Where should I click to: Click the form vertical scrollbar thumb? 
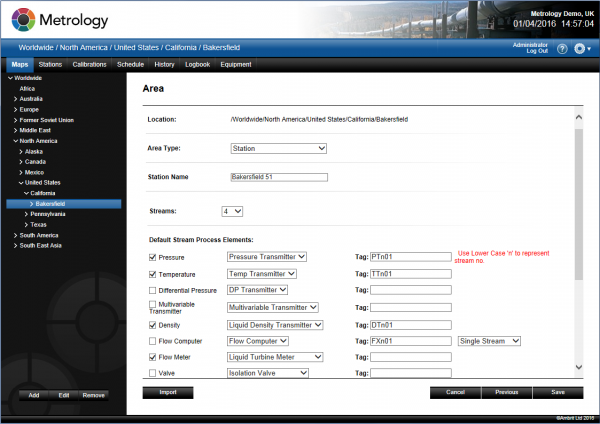[x=579, y=204]
